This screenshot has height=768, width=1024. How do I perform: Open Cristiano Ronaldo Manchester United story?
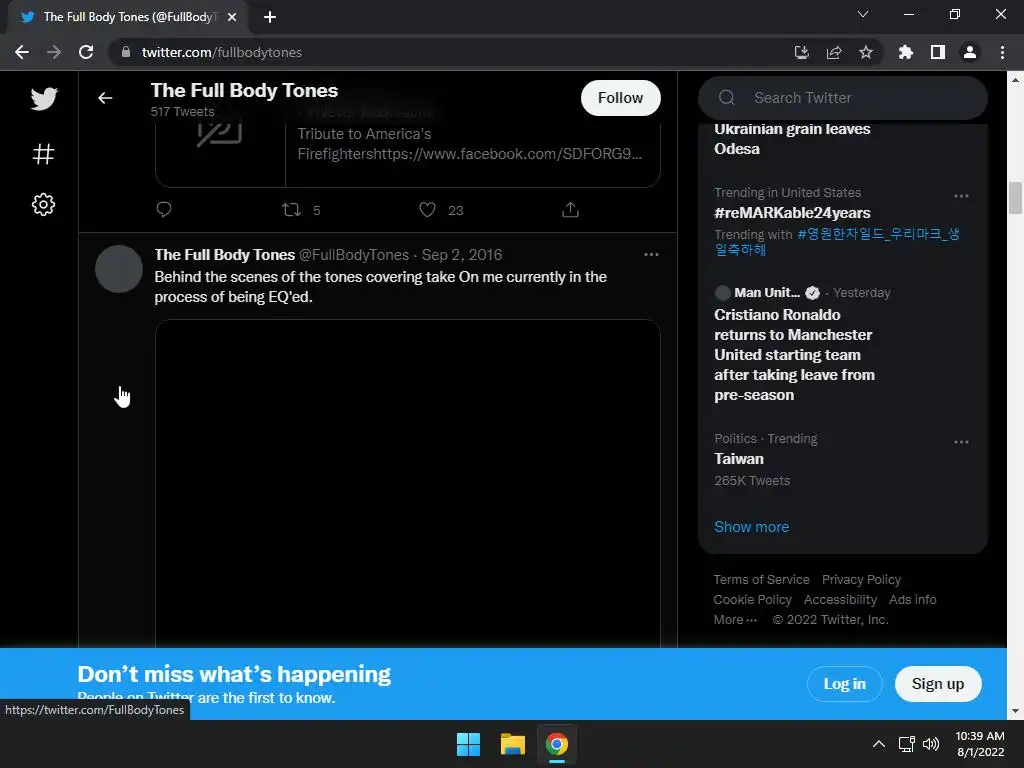click(x=794, y=355)
